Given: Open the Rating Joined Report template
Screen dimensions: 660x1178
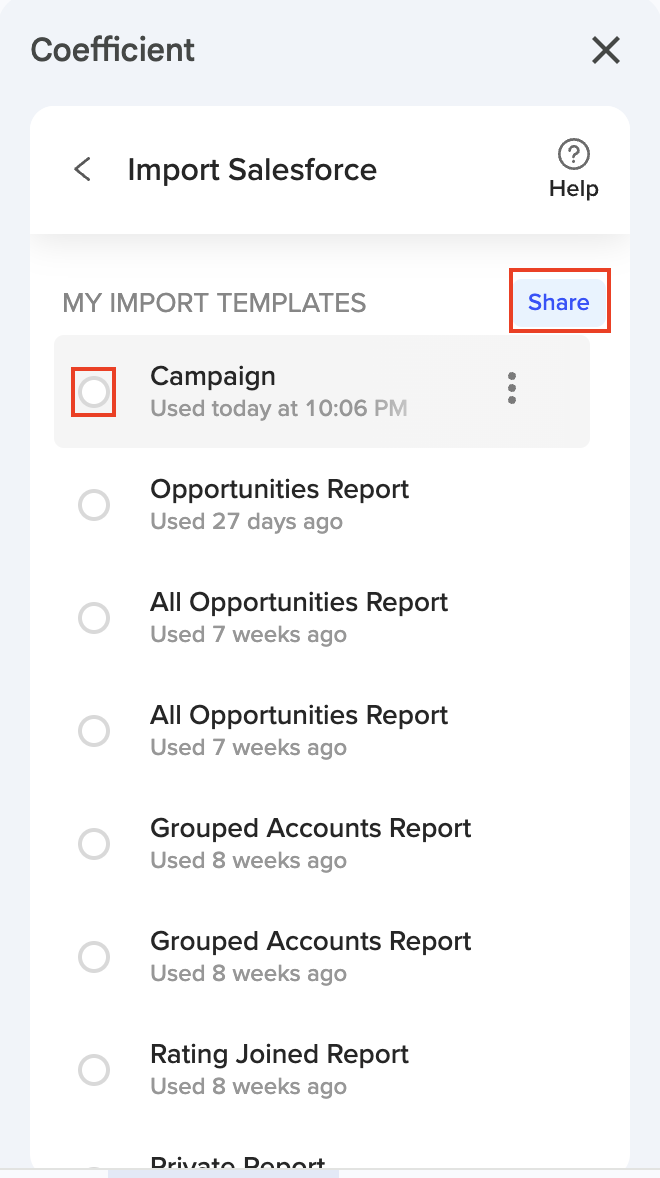Looking at the screenshot, I should [x=279, y=1055].
